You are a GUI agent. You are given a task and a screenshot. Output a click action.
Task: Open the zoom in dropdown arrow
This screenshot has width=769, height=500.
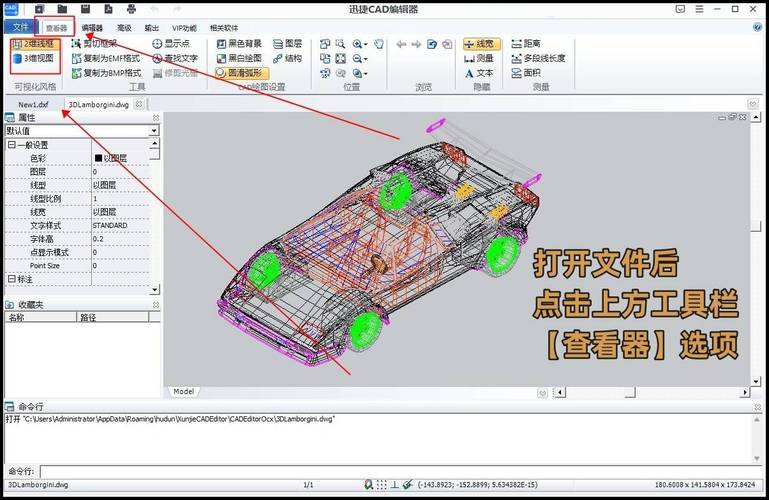(366, 45)
